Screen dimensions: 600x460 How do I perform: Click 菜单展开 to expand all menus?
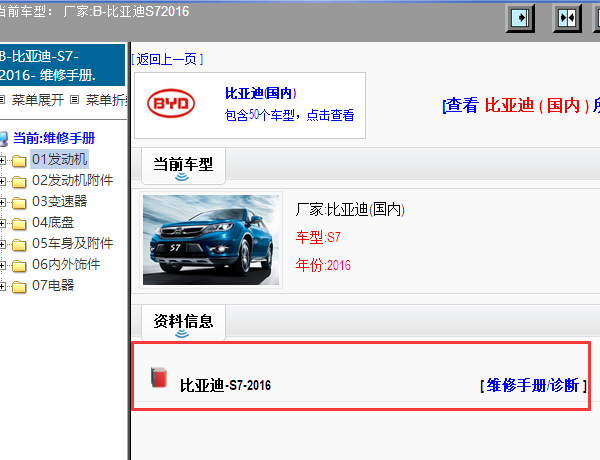click(x=38, y=100)
